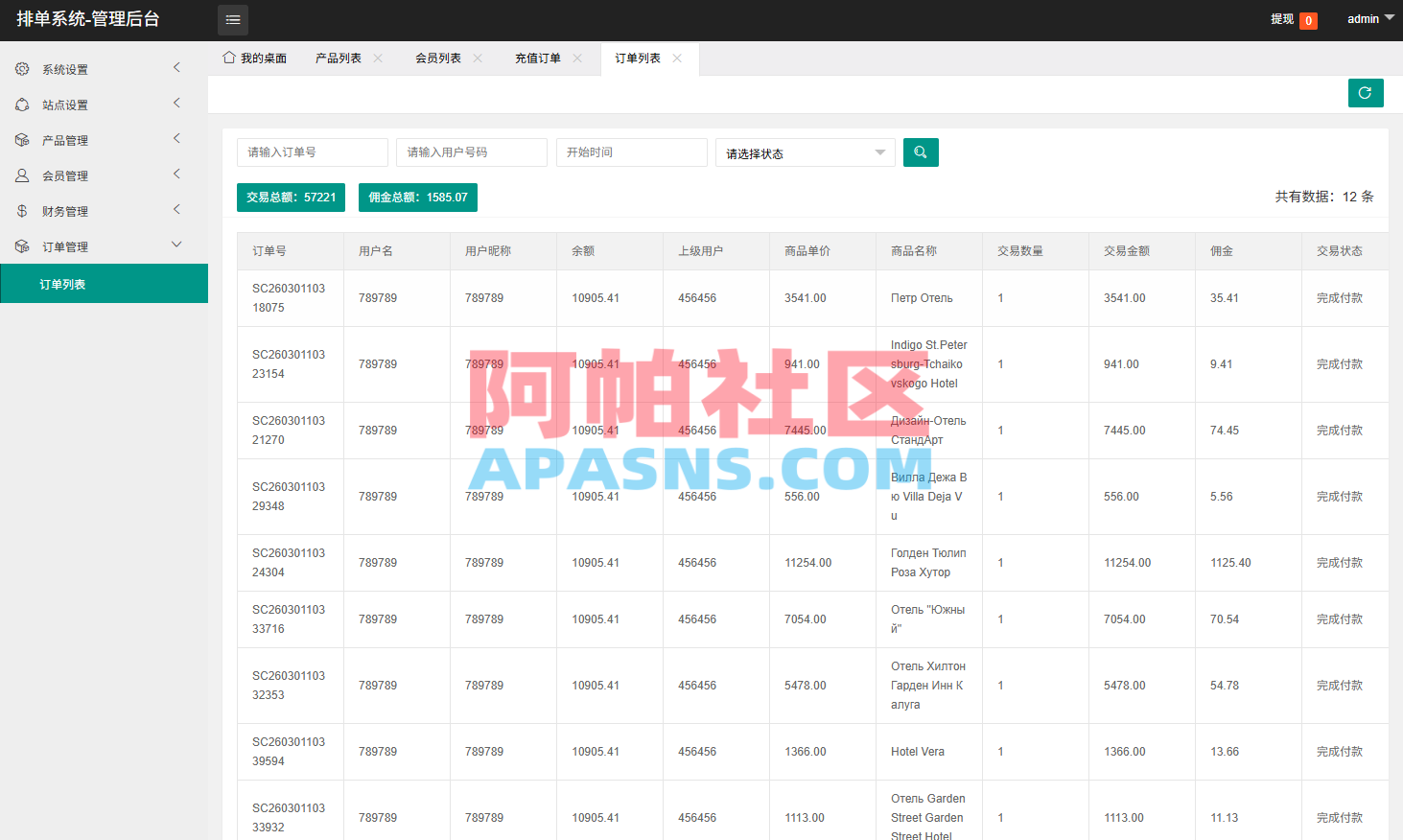Click order number SC26030110318075
This screenshot has width=1403, height=840.
pos(289,298)
